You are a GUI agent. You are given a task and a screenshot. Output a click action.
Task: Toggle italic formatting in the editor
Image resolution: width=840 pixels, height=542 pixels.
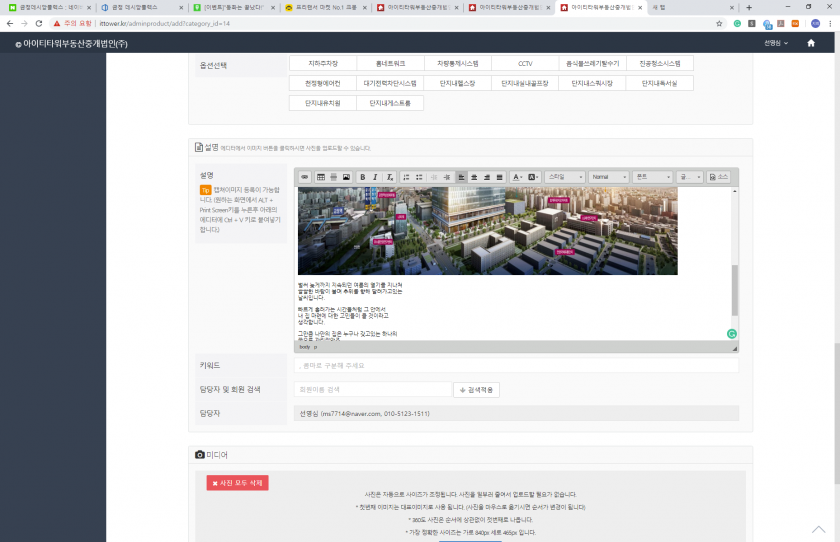[x=375, y=177]
